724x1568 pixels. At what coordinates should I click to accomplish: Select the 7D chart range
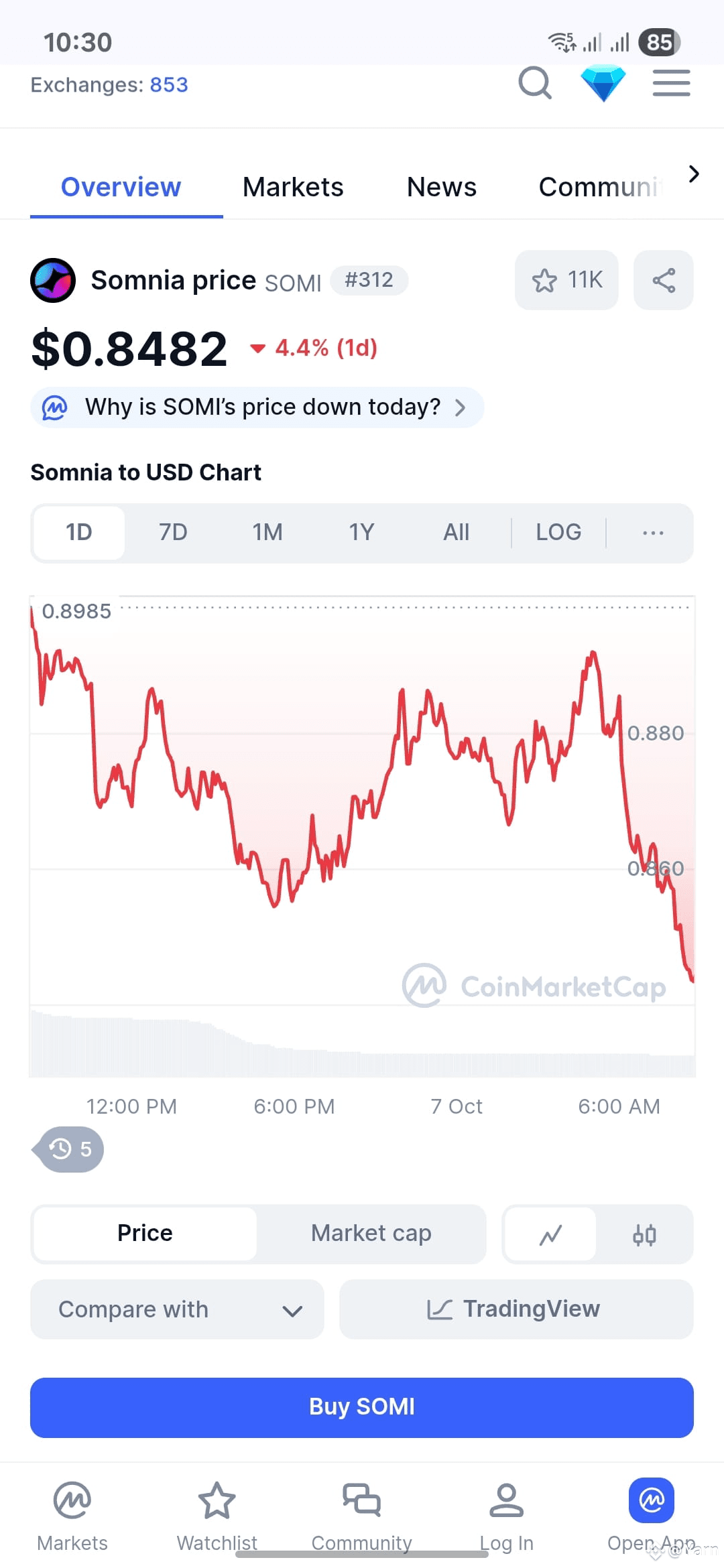pos(173,533)
